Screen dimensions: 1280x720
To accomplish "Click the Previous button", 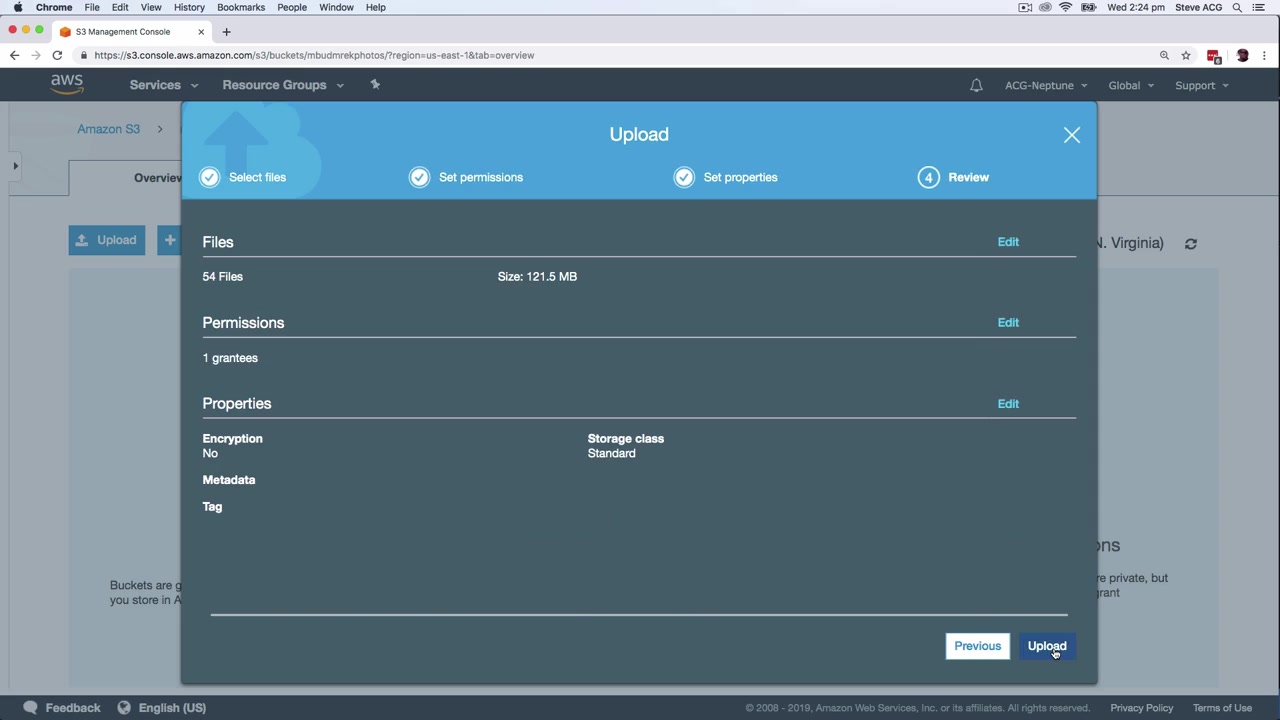I will [x=978, y=646].
